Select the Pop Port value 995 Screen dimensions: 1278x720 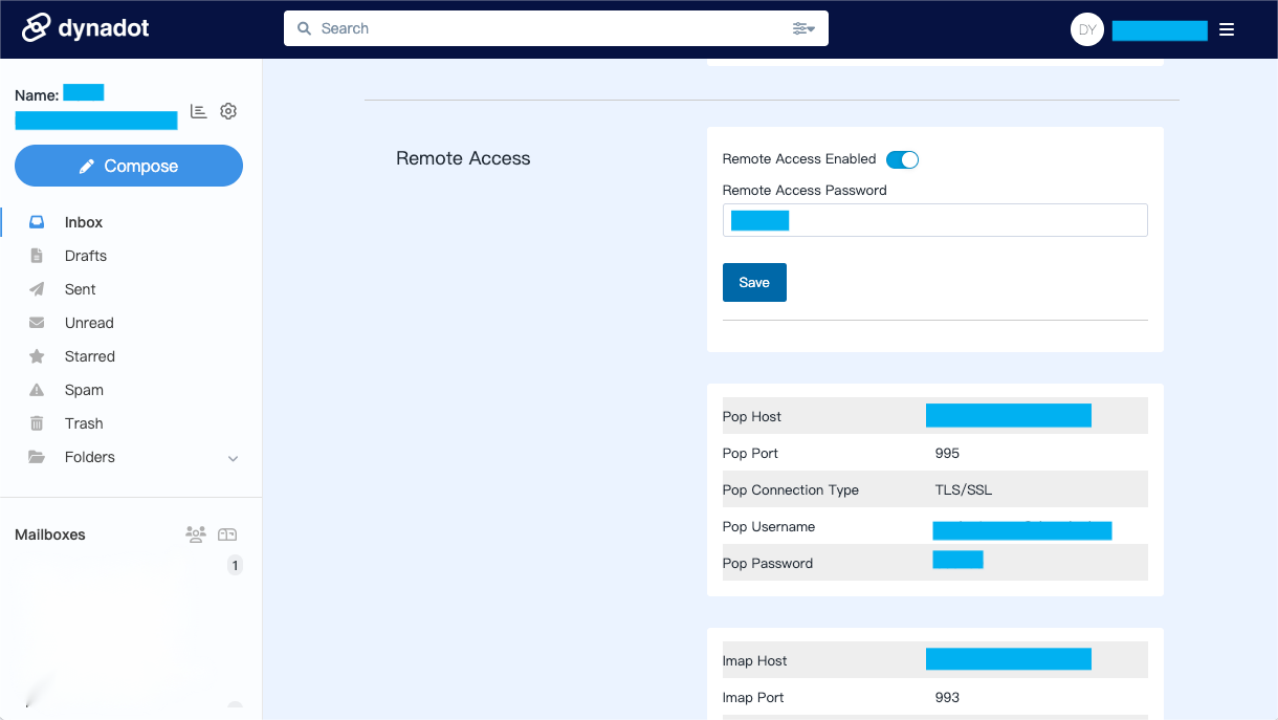coord(947,453)
